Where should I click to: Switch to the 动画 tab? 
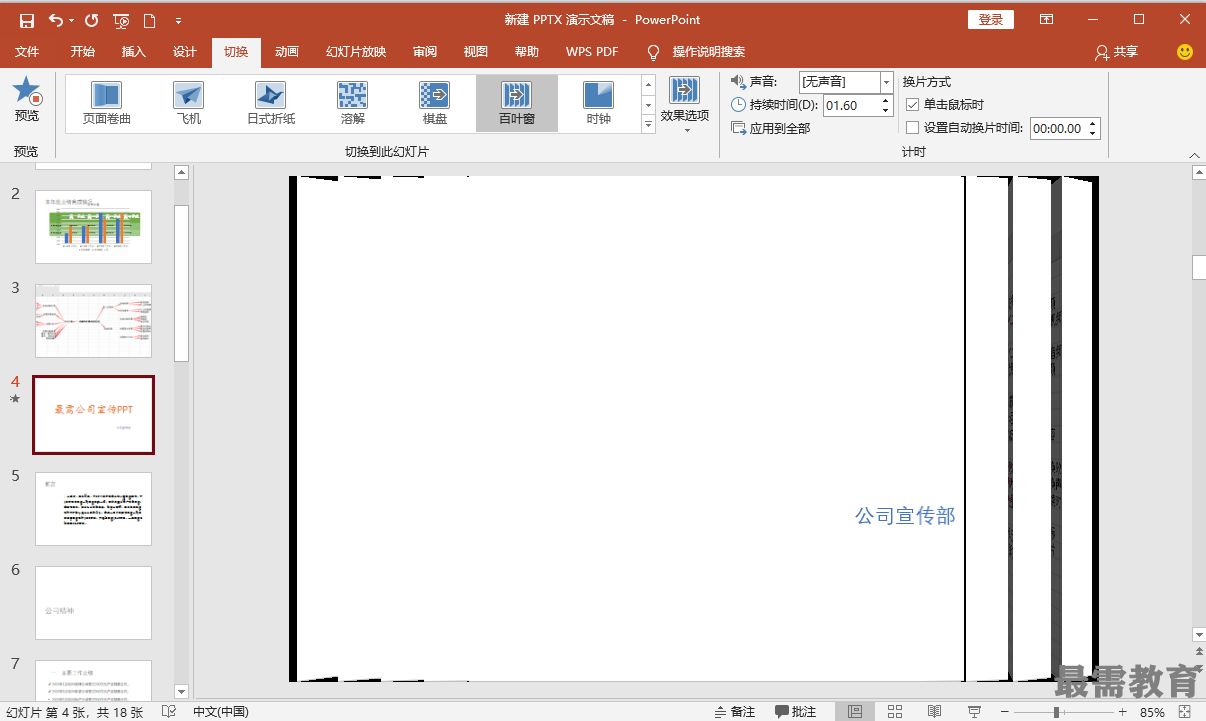tap(287, 52)
